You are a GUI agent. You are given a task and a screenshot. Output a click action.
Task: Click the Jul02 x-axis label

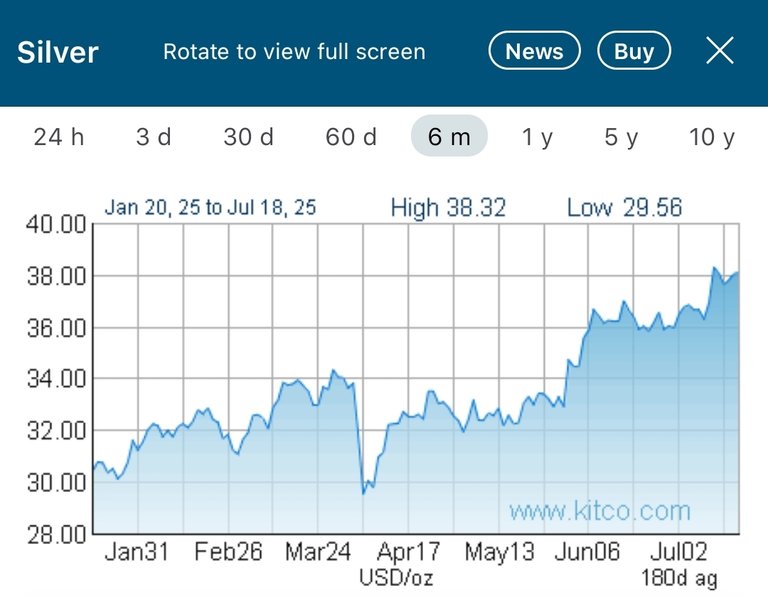pyautogui.click(x=679, y=552)
